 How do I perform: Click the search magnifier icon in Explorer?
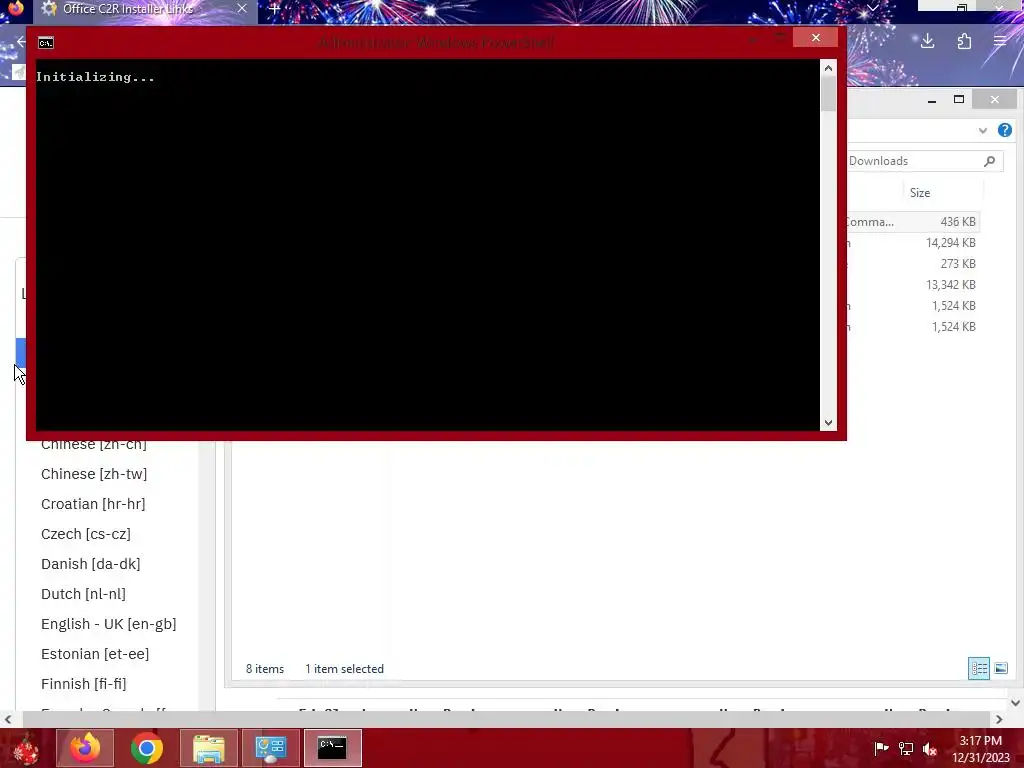coord(989,161)
